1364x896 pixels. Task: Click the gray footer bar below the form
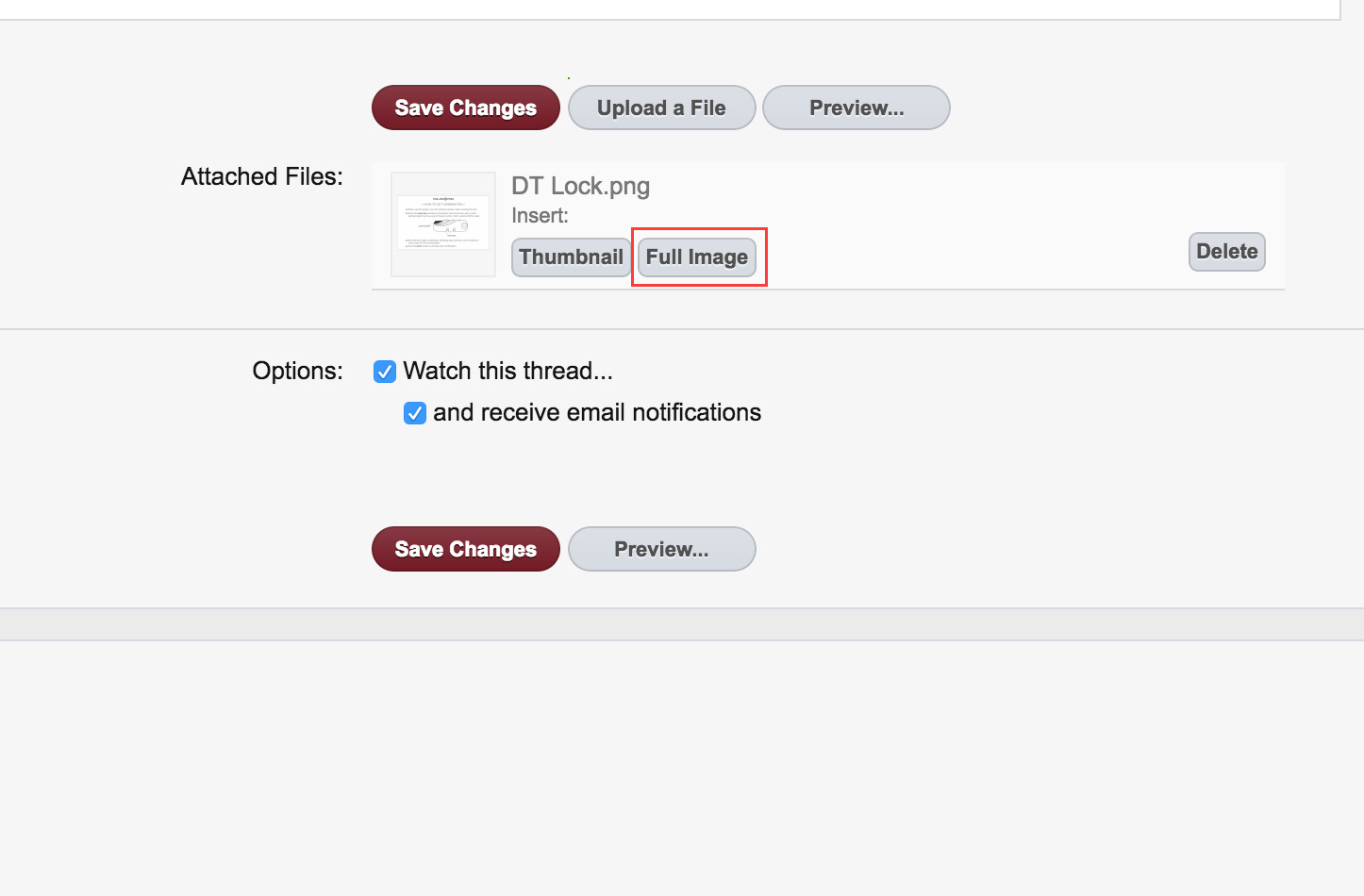click(682, 624)
